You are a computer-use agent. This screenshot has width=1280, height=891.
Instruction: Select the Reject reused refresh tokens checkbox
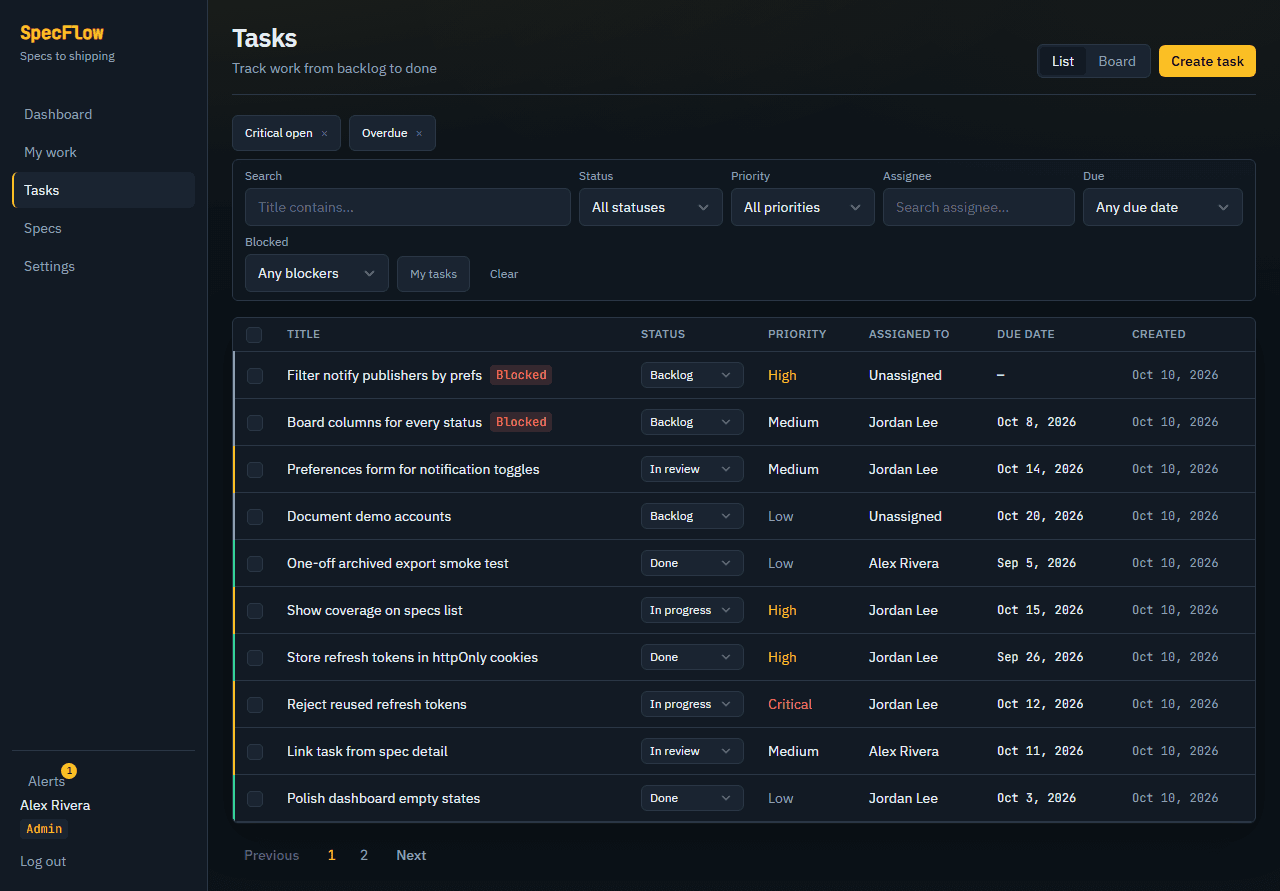pos(255,705)
